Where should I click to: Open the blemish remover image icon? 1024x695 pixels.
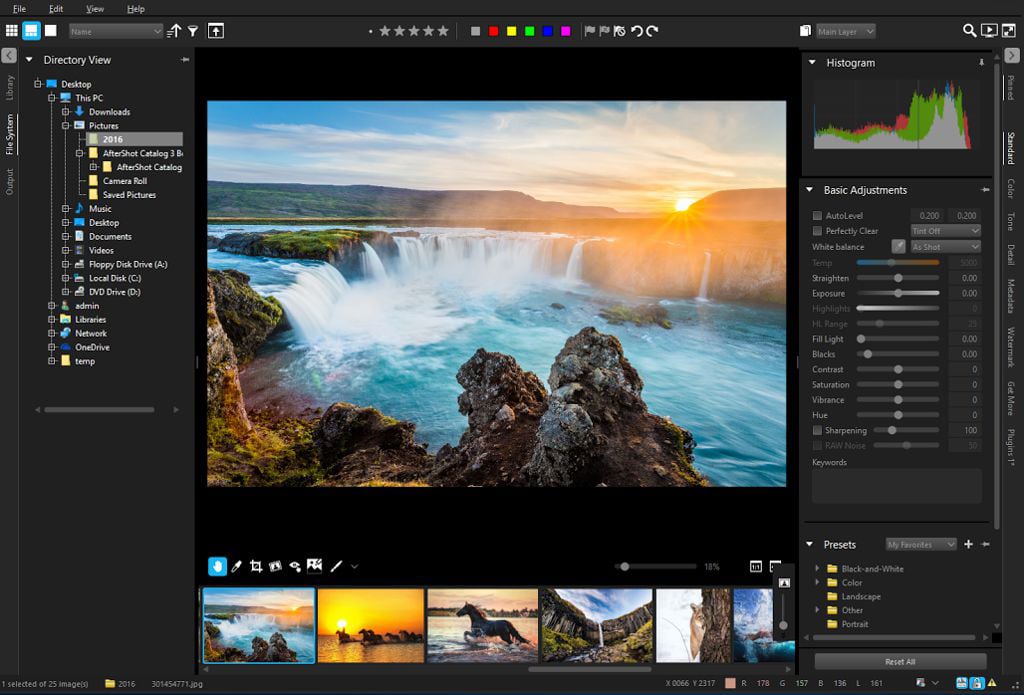point(315,566)
